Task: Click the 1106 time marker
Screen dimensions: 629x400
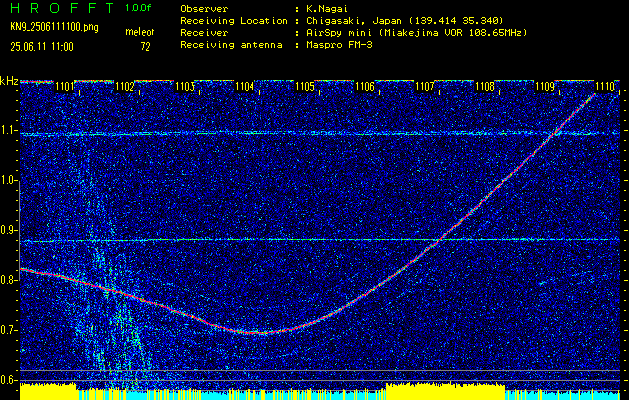Action: coord(365,87)
